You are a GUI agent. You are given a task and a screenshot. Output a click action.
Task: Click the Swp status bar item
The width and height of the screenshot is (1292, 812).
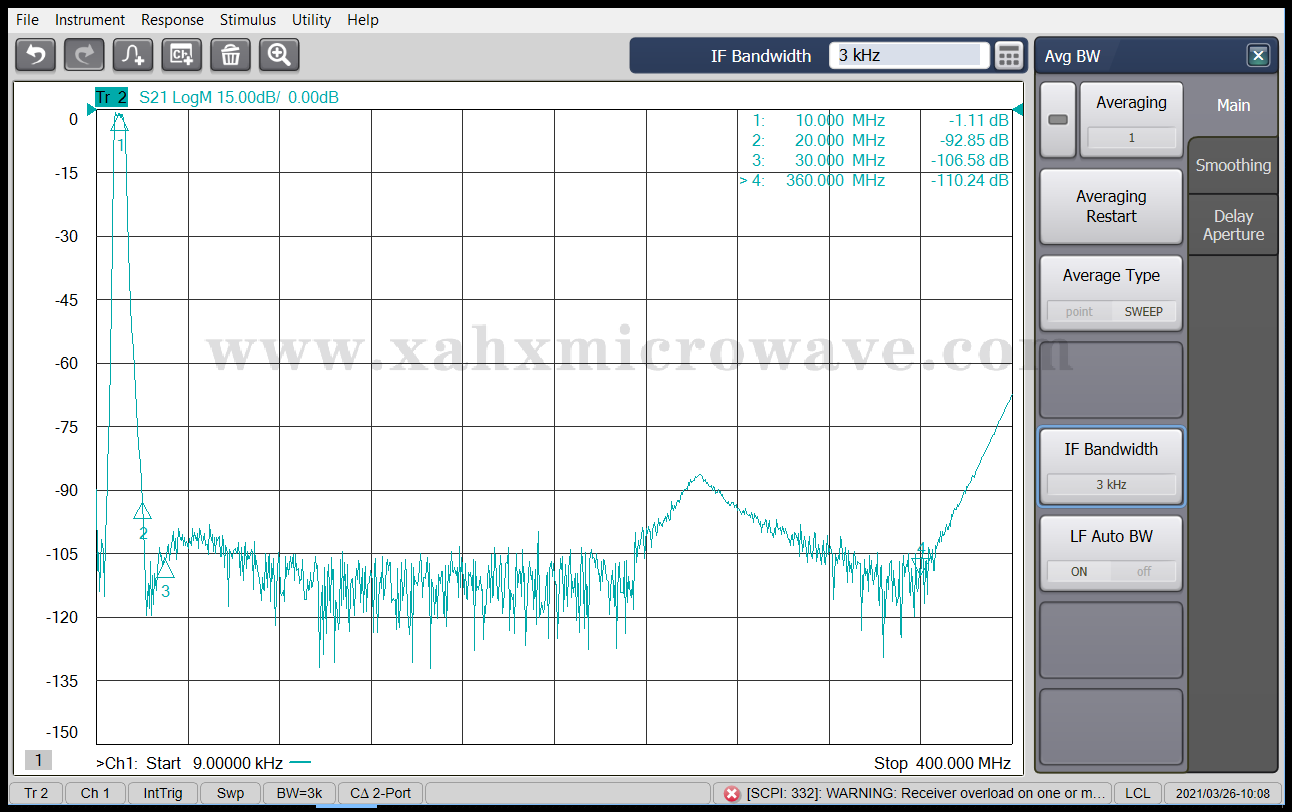230,793
